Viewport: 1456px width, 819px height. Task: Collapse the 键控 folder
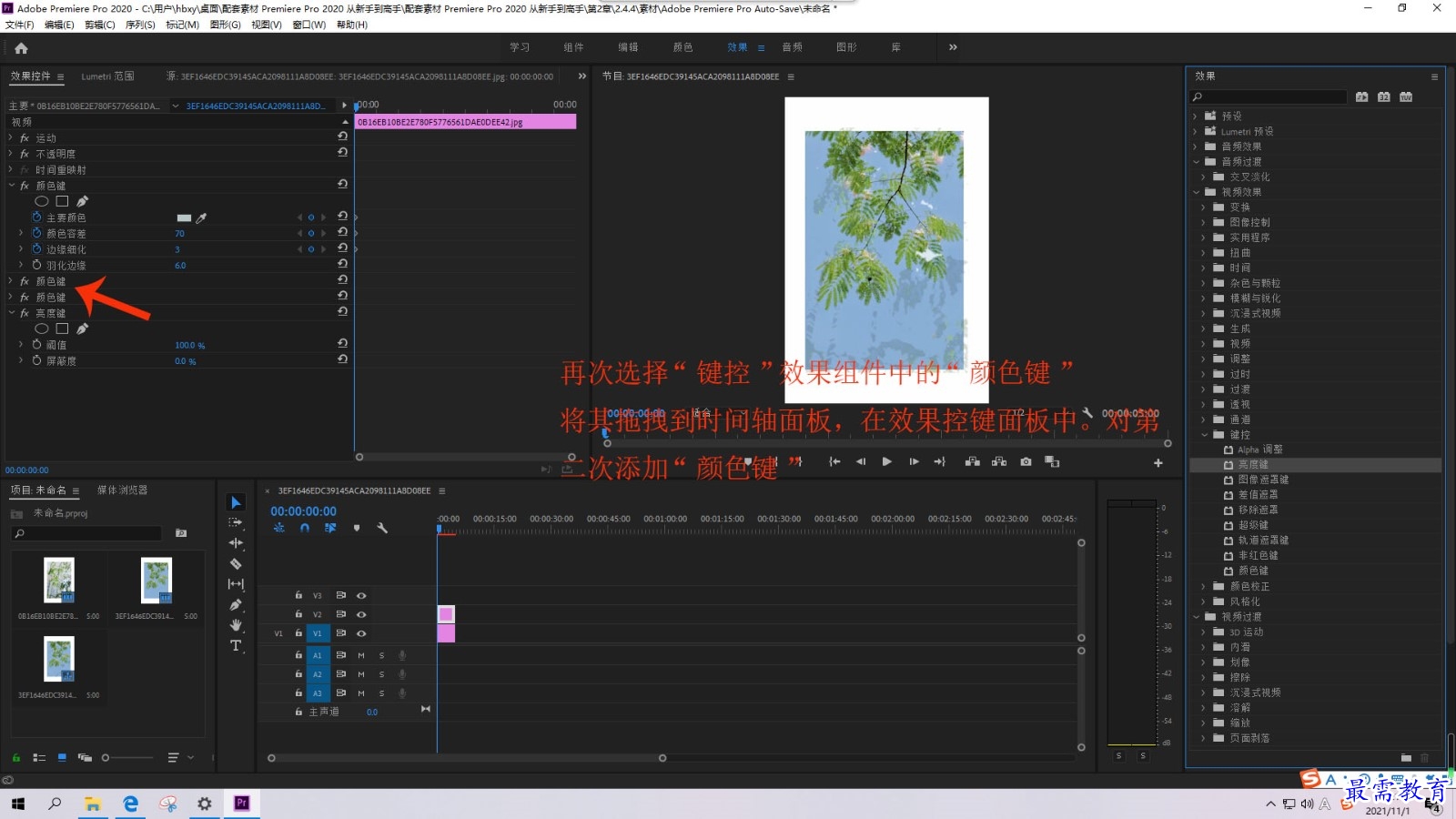coord(1204,435)
